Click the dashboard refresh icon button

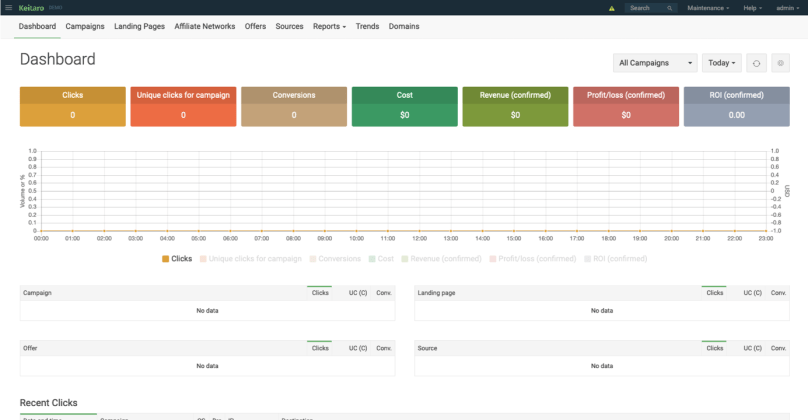point(756,63)
